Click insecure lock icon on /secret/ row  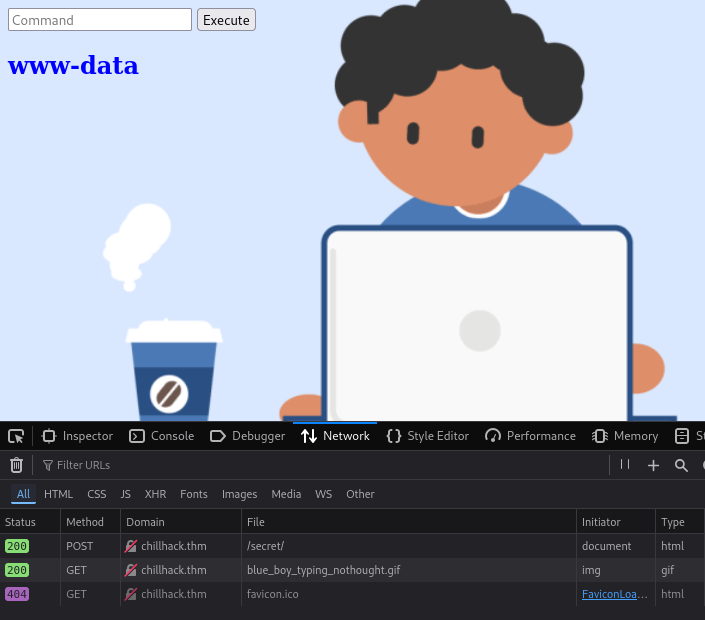point(131,546)
